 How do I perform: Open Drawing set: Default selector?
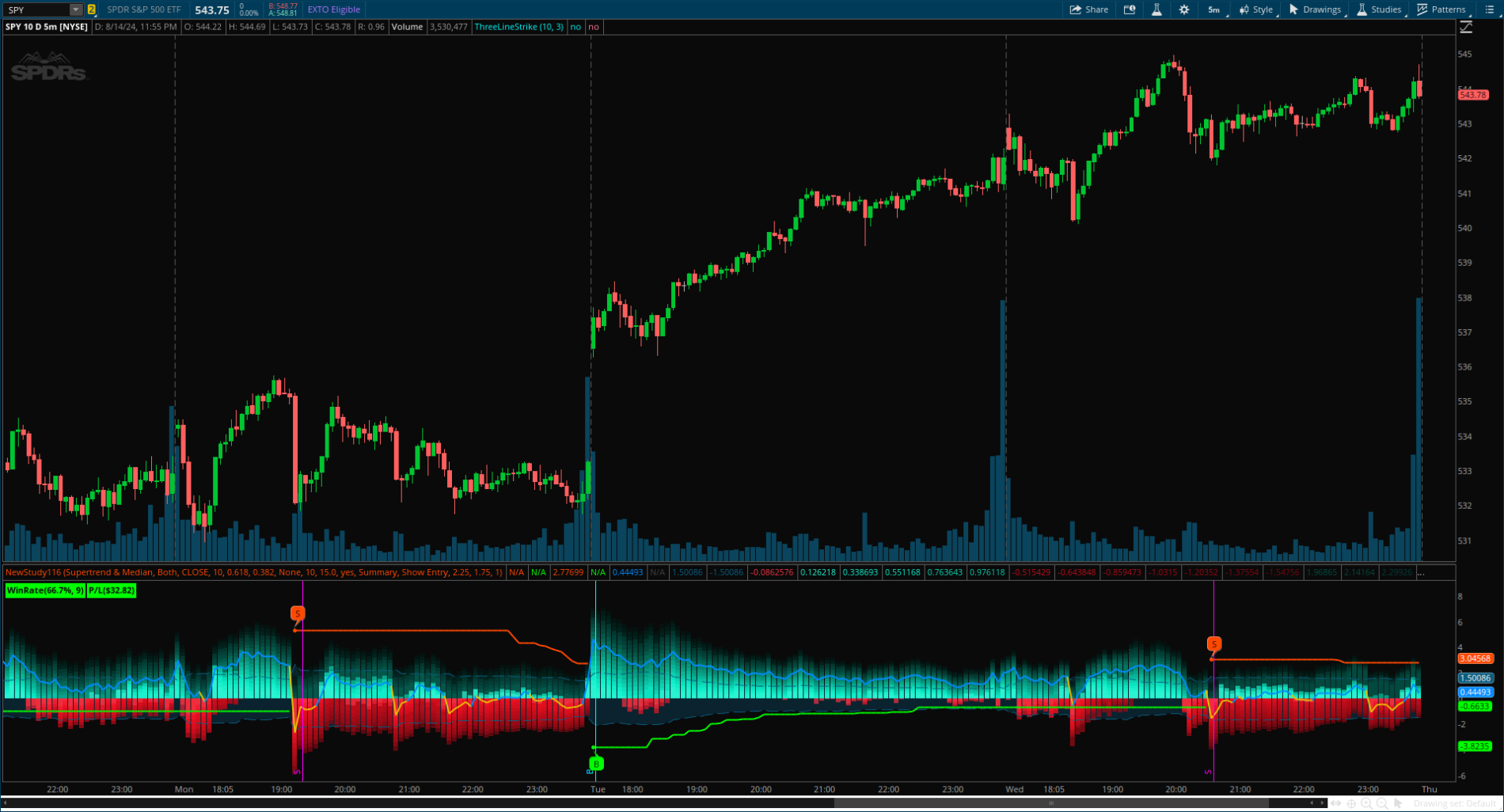[x=1455, y=803]
